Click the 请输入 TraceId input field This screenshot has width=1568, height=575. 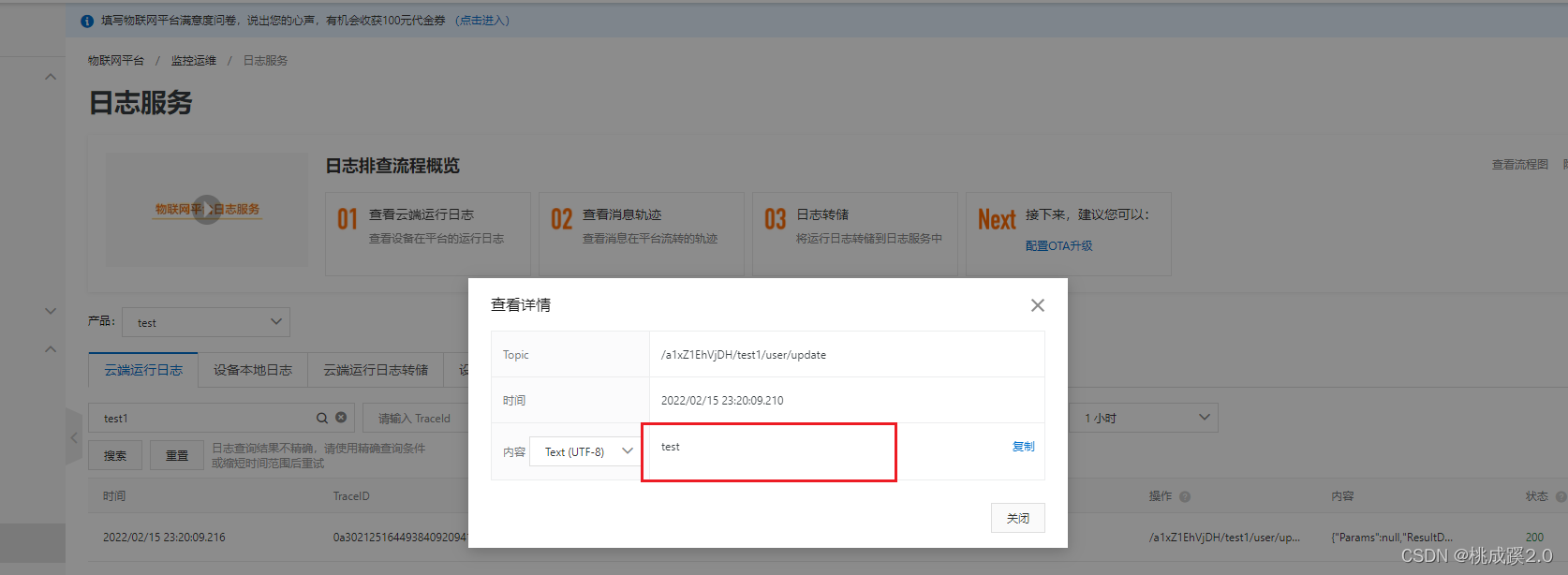[x=417, y=419]
